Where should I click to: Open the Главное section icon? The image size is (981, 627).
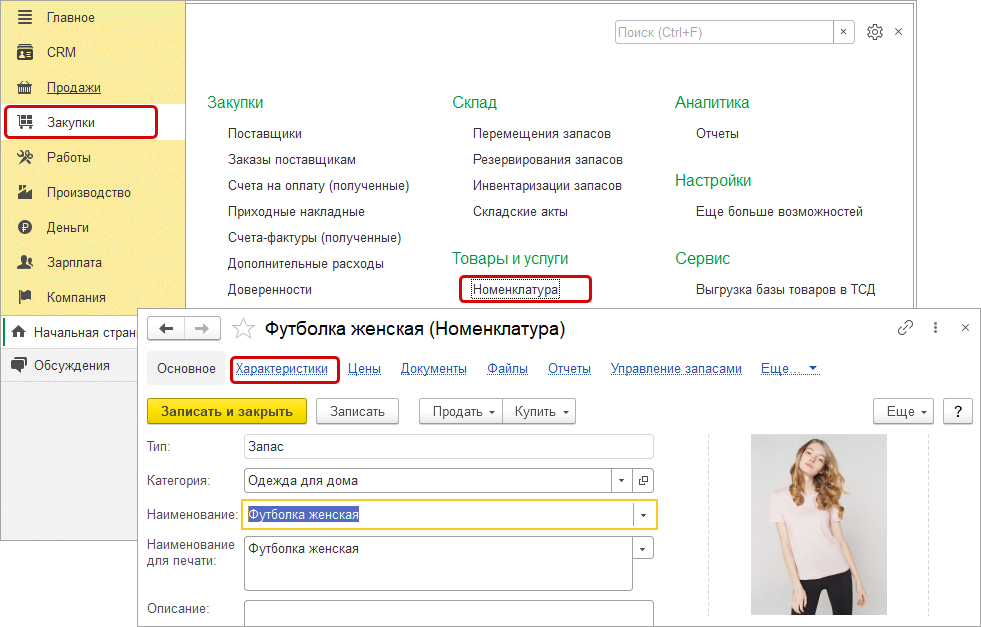coord(24,17)
